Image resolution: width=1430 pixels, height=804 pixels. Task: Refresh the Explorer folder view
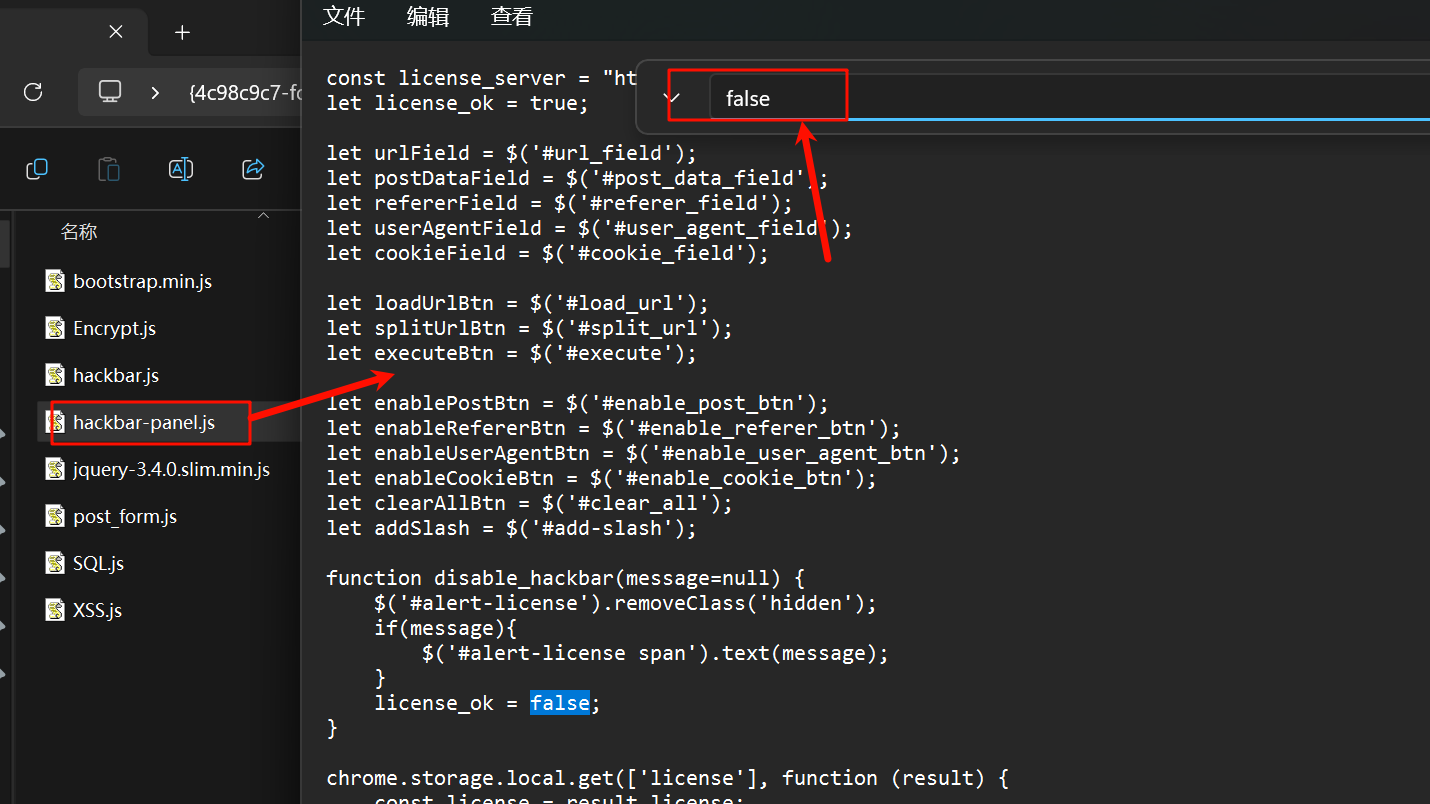click(33, 92)
